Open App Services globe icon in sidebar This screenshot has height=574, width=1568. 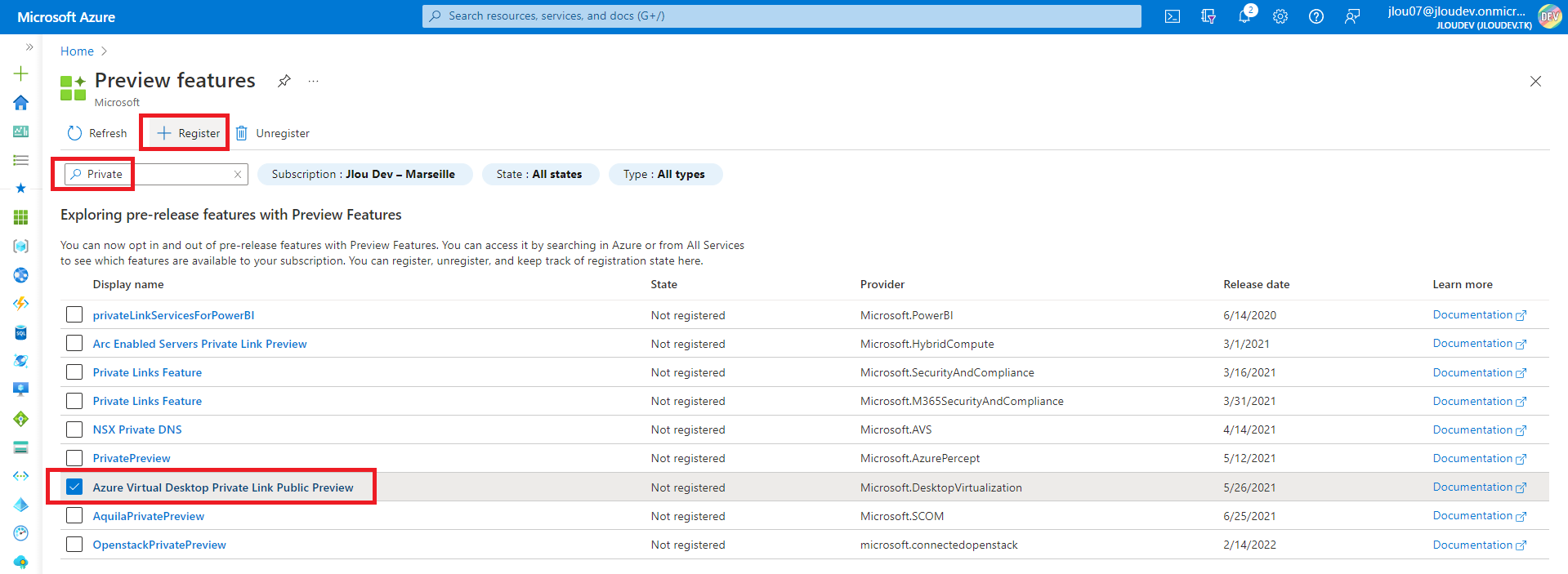click(21, 275)
